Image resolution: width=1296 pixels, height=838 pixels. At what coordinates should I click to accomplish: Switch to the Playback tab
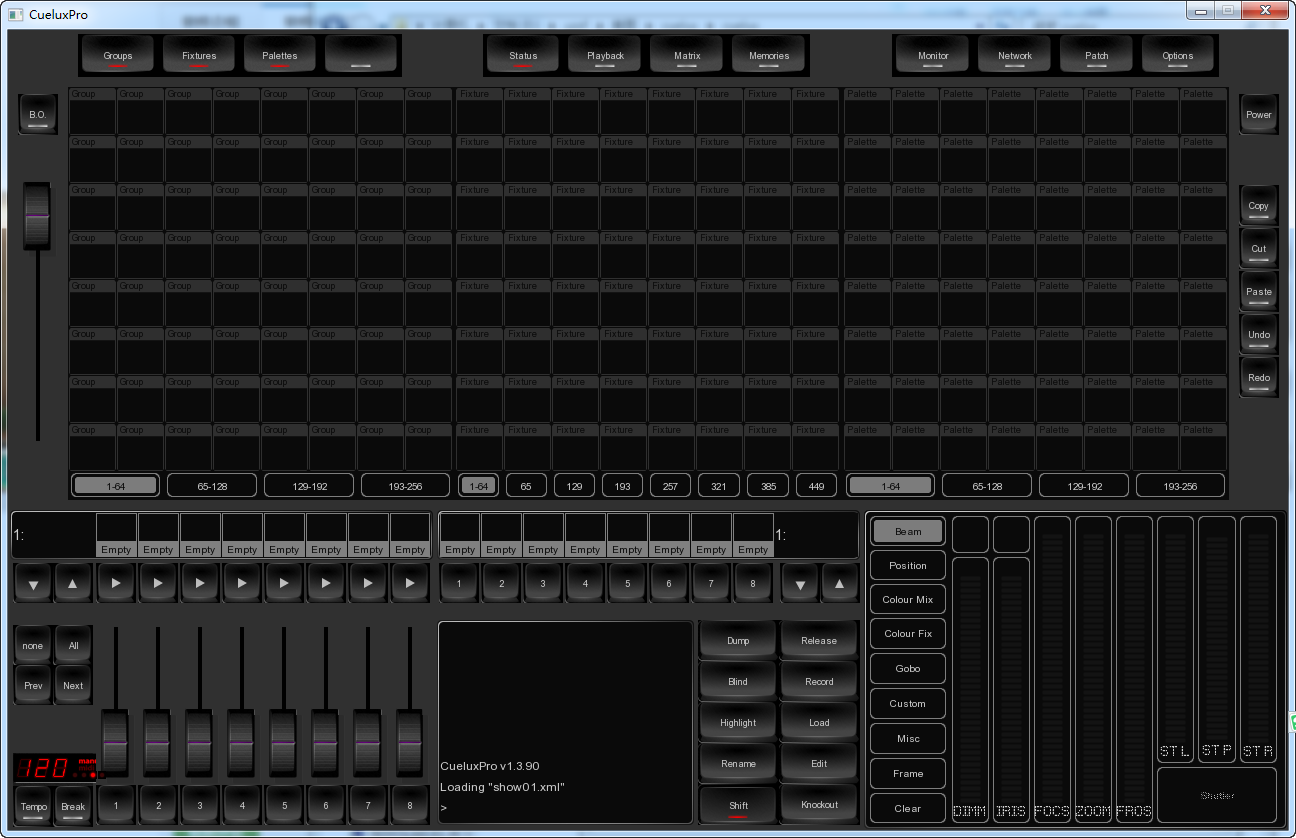point(605,55)
